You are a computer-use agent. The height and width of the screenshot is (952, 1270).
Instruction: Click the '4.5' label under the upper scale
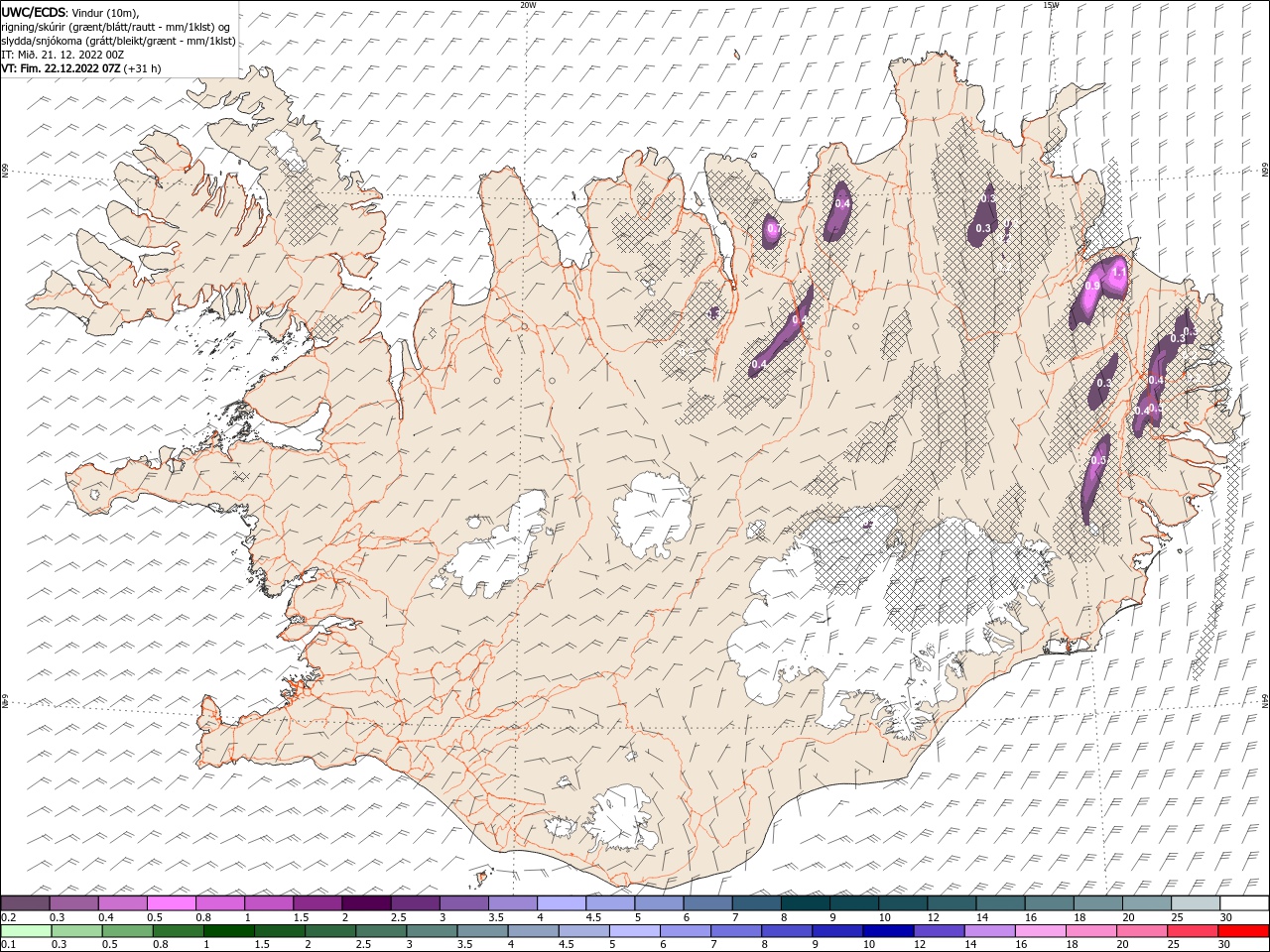tap(593, 917)
